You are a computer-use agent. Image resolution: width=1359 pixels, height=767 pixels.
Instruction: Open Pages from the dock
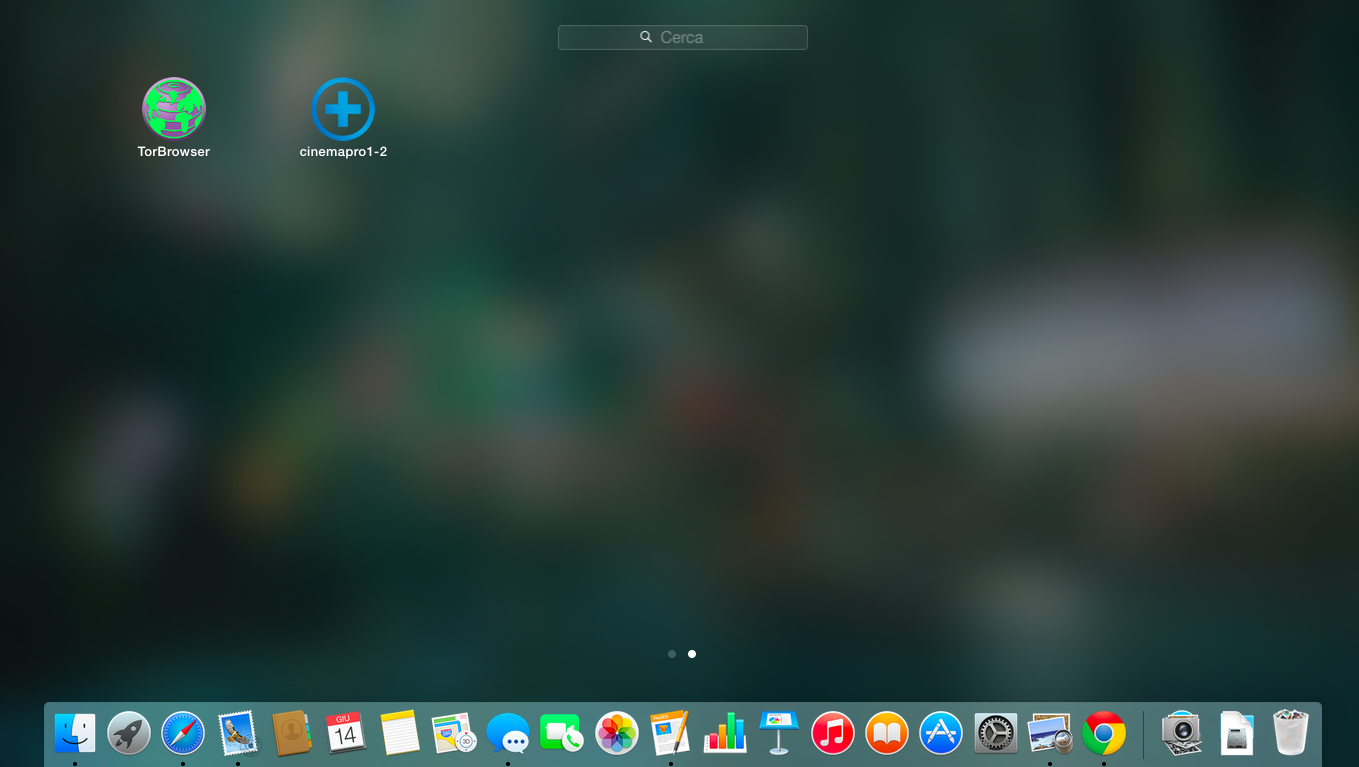[x=670, y=734]
